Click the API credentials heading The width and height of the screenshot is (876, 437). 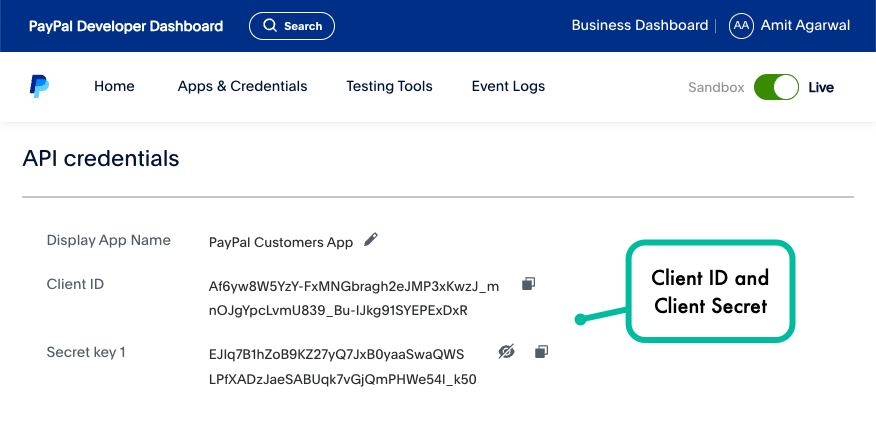(x=101, y=159)
